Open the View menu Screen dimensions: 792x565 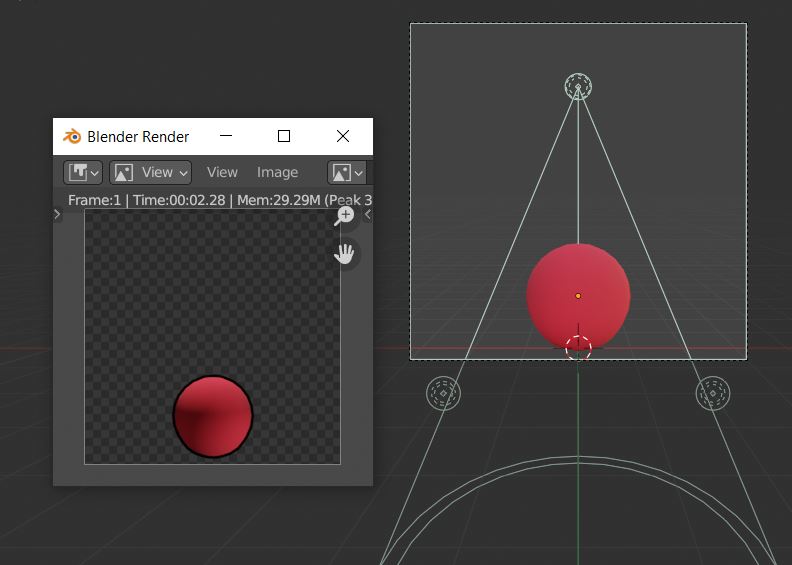pos(222,172)
